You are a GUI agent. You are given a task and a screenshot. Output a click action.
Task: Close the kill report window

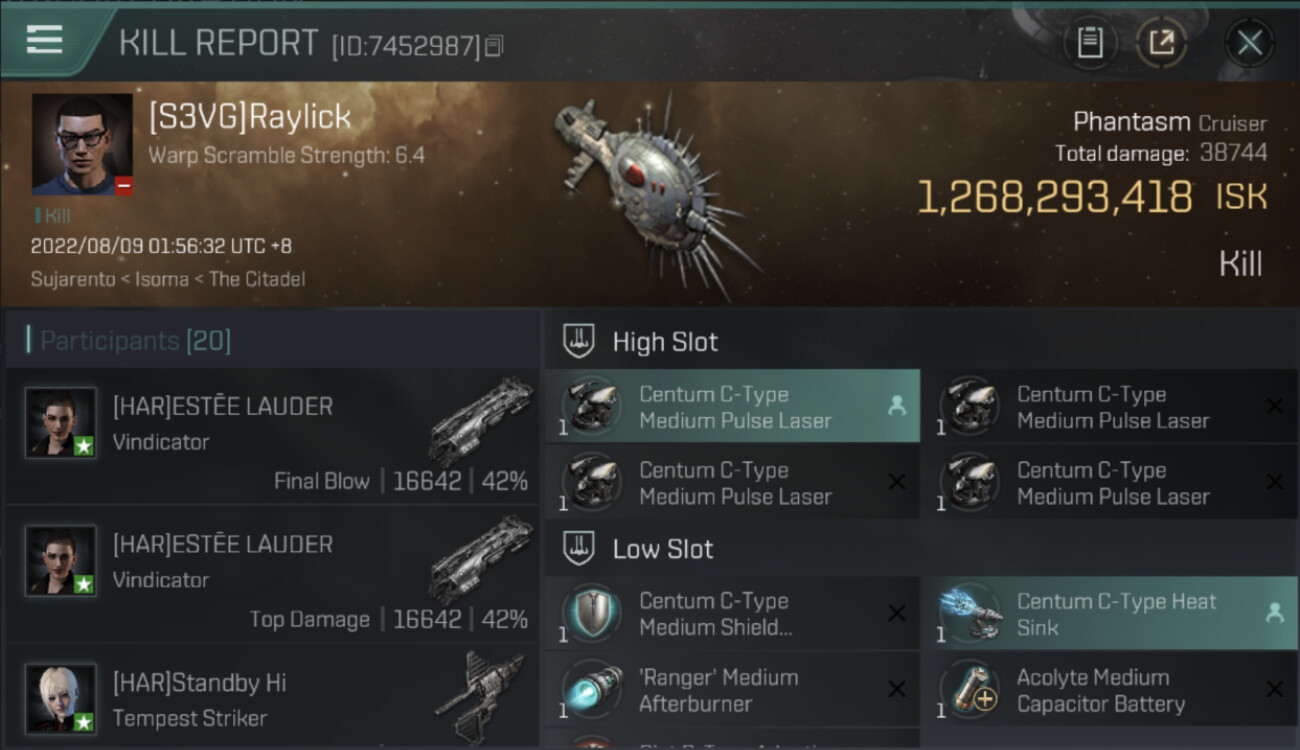pyautogui.click(x=1250, y=43)
